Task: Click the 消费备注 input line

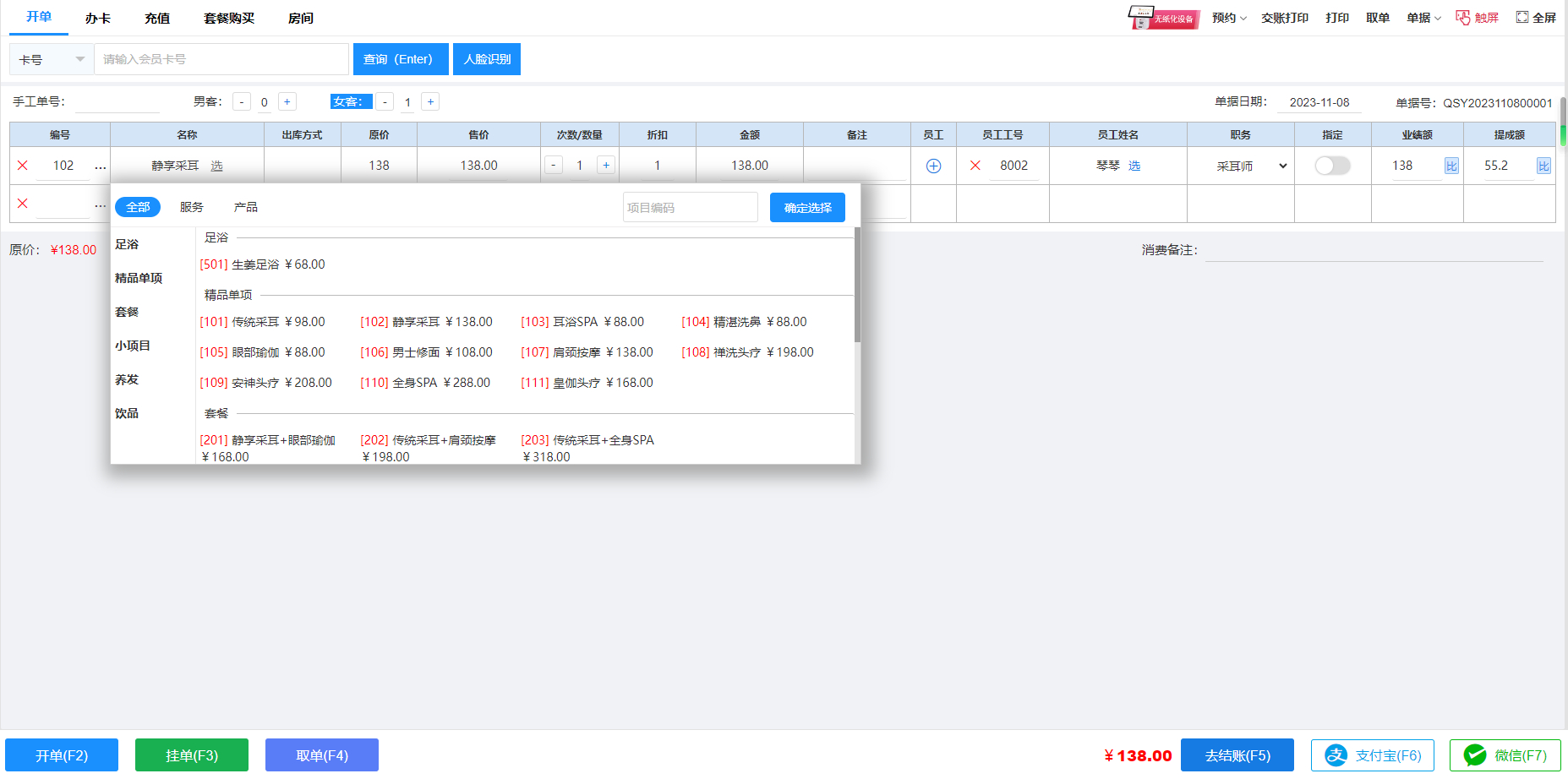Action: pos(1374,251)
